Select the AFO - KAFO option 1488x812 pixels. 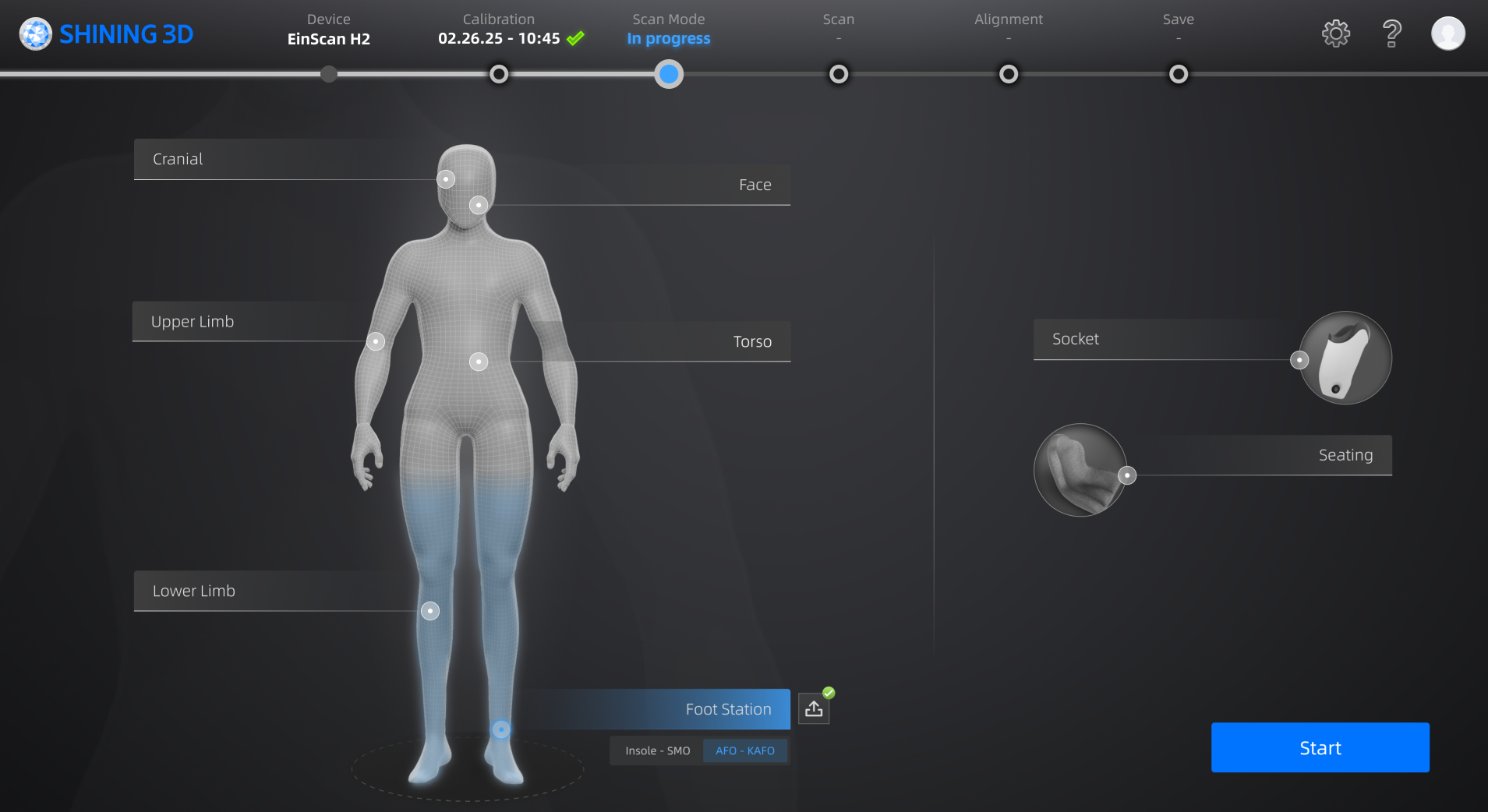[744, 751]
